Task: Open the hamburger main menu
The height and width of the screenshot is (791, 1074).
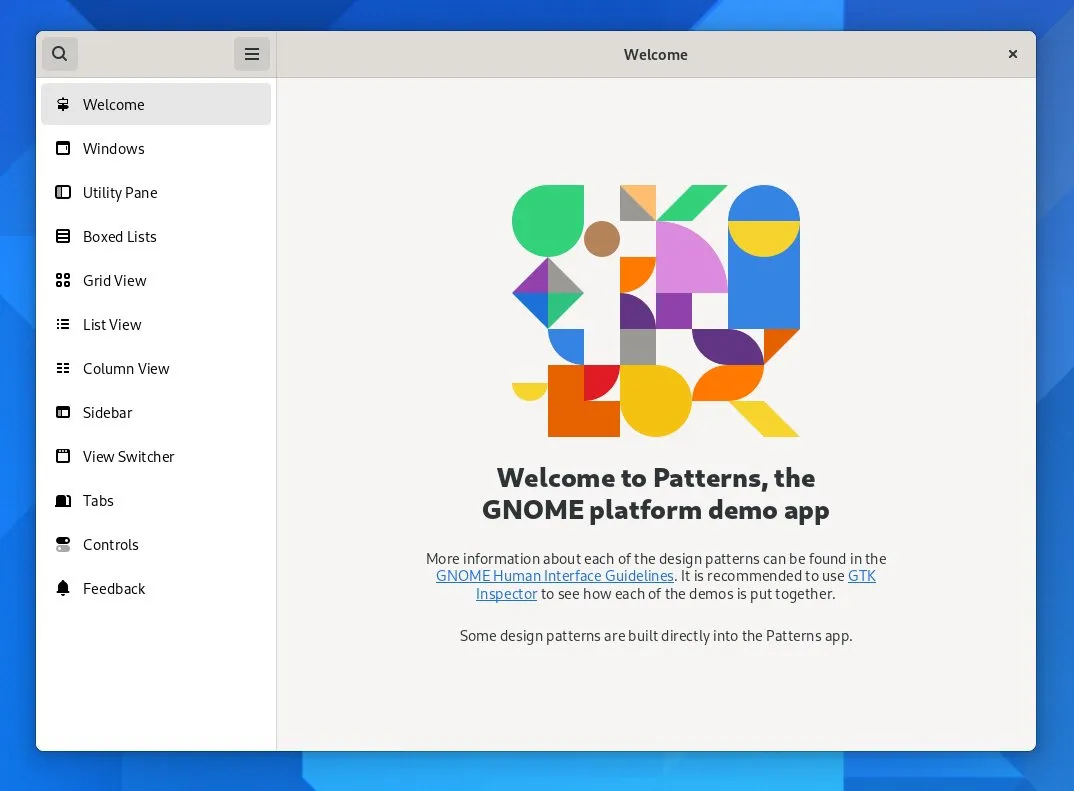Action: click(x=252, y=54)
